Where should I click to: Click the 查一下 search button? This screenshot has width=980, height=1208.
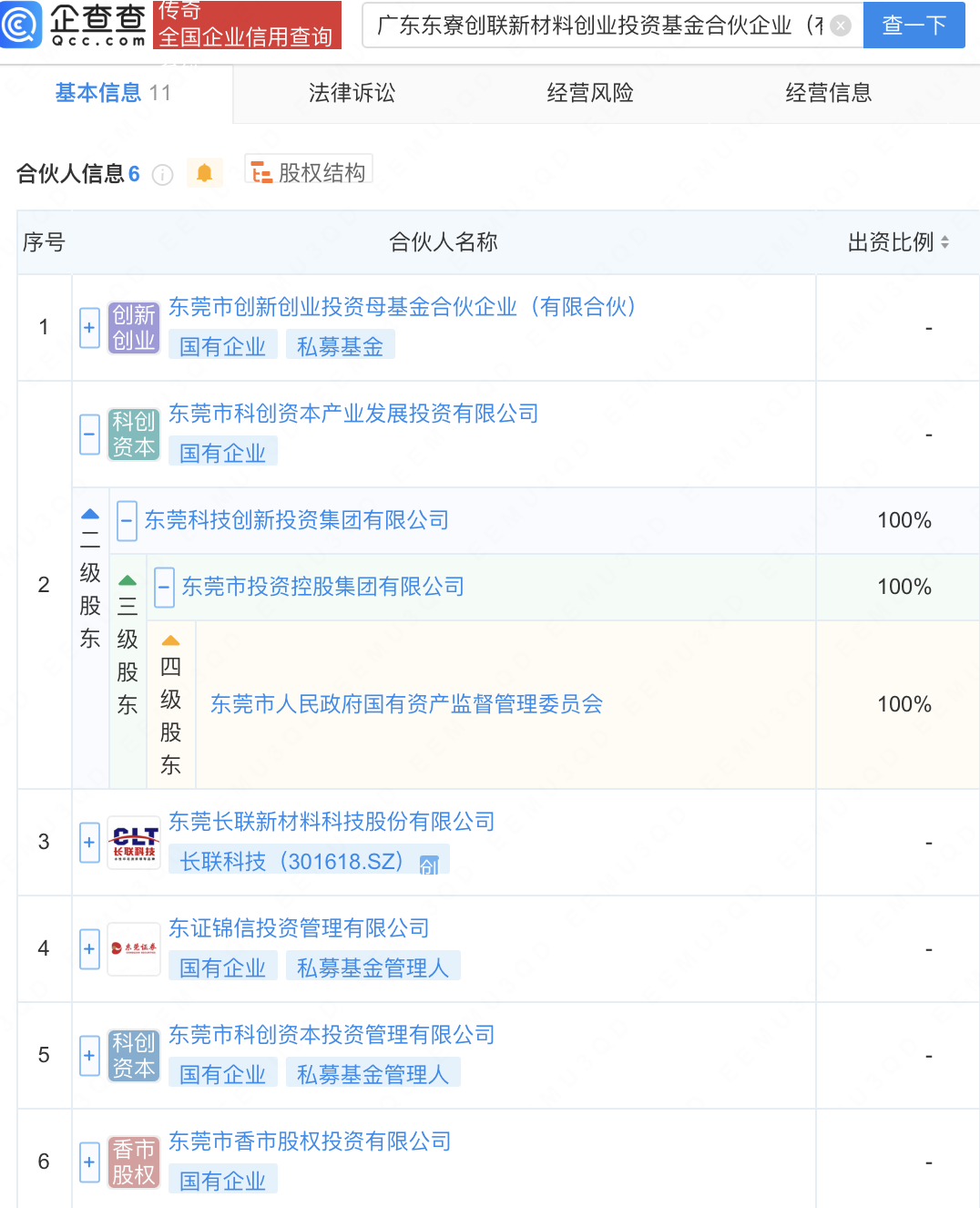pyautogui.click(x=914, y=26)
